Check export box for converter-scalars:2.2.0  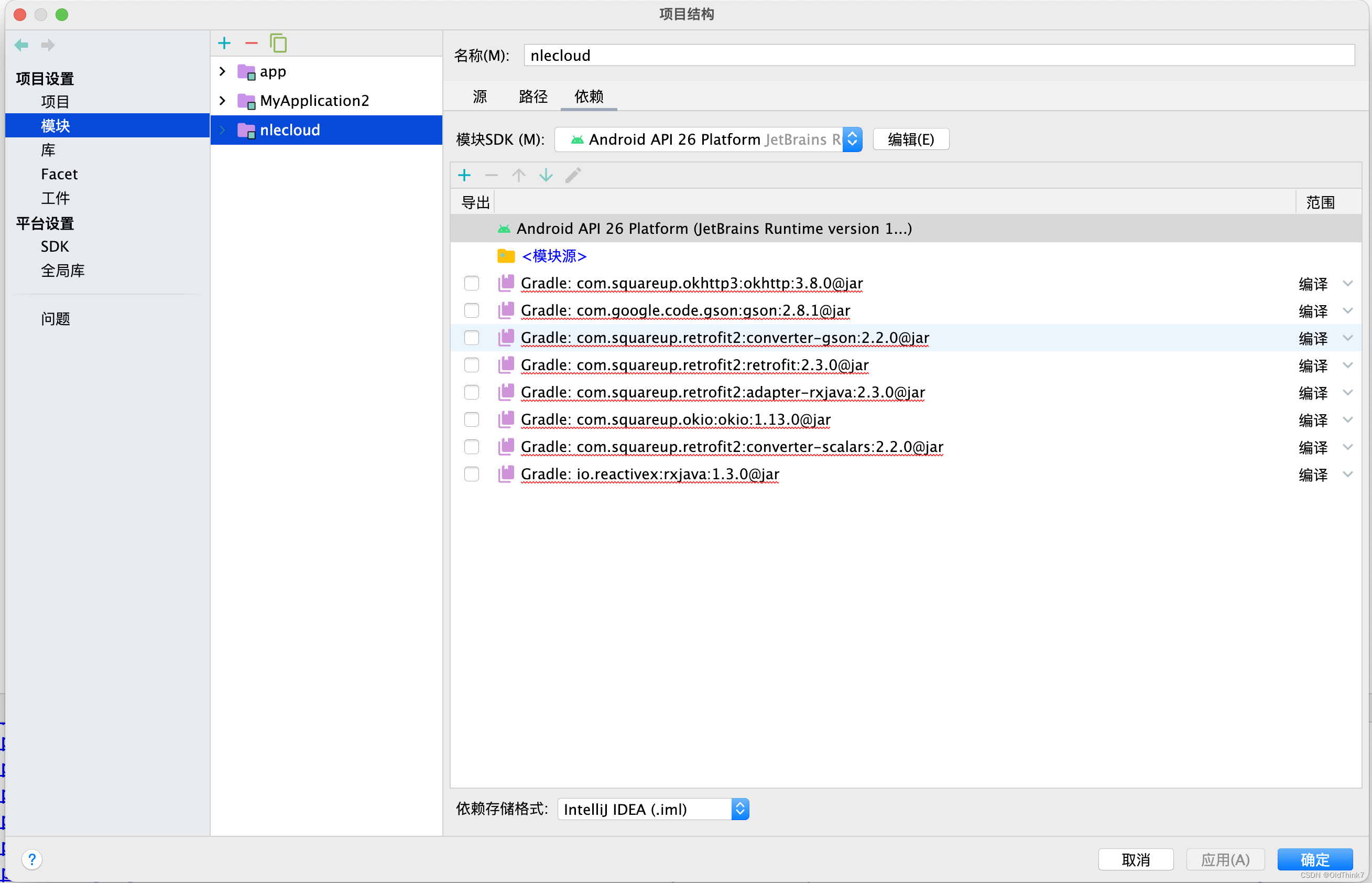(x=471, y=447)
